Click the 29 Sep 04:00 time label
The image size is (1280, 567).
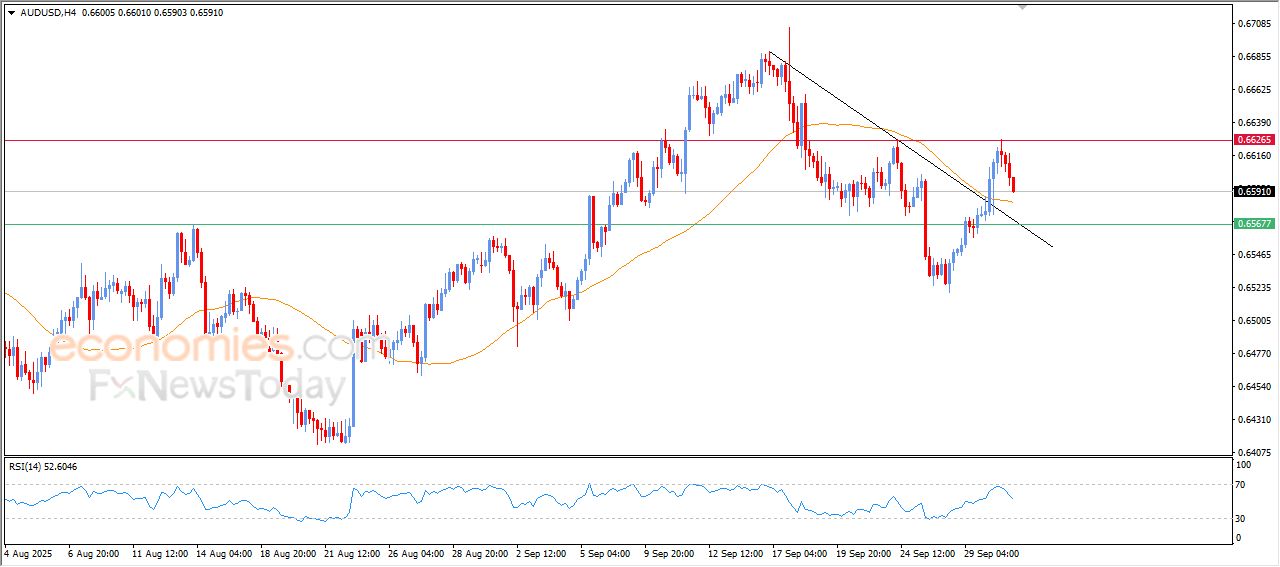(990, 552)
